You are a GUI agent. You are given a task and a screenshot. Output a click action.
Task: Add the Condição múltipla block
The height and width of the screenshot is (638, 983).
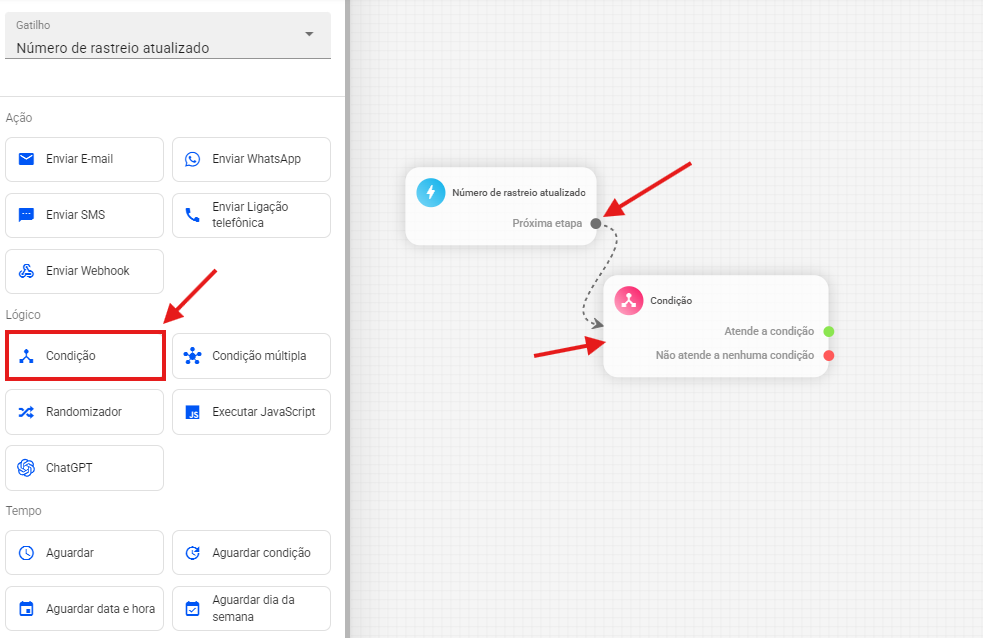click(251, 356)
